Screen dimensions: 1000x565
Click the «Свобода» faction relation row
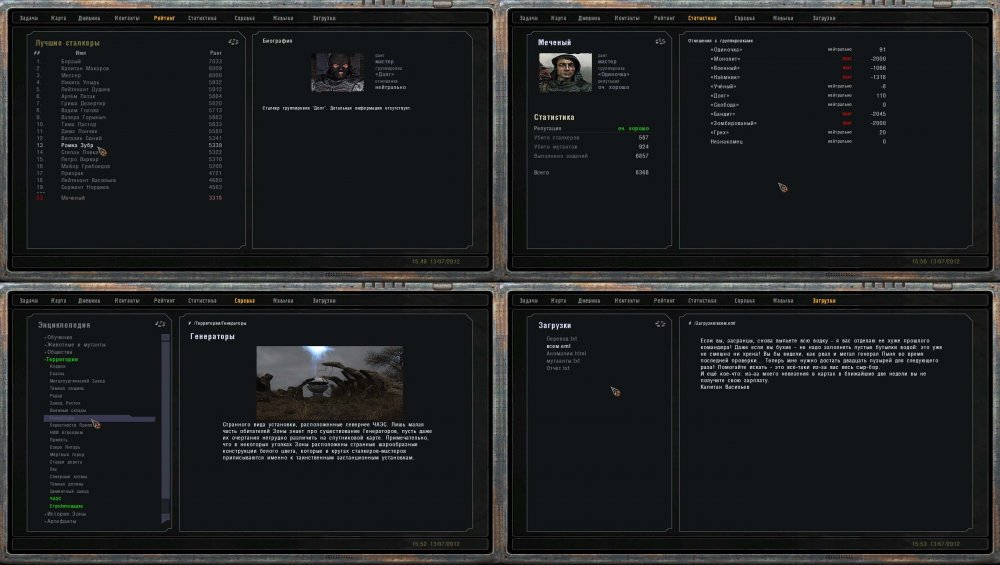(x=798, y=105)
